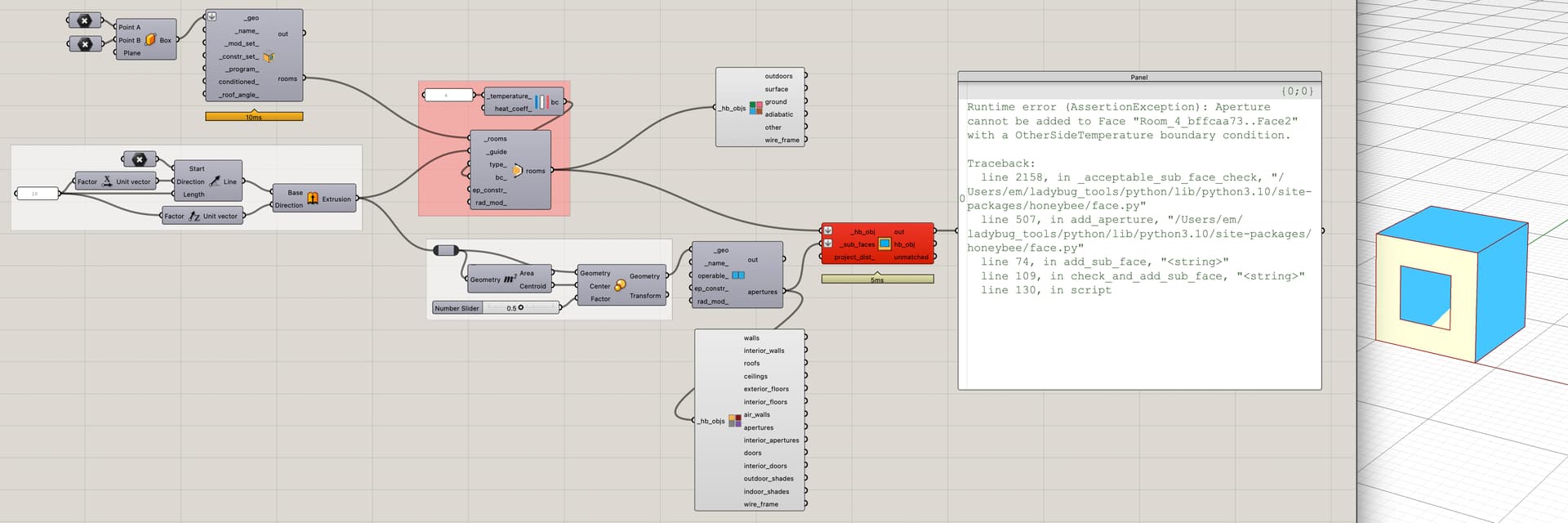Click the Number Slider handle at 0.5

pos(521,308)
